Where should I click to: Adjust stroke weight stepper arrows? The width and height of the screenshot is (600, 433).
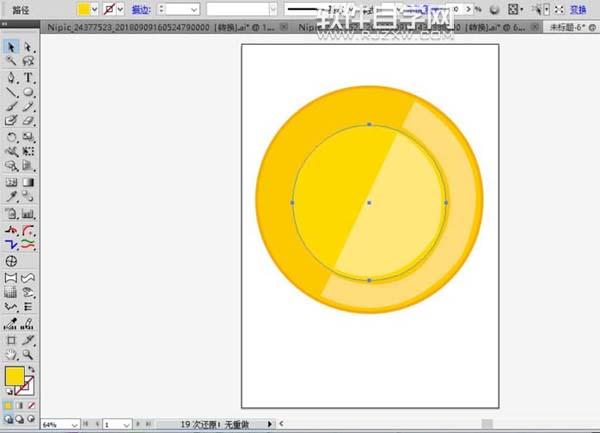point(161,9)
